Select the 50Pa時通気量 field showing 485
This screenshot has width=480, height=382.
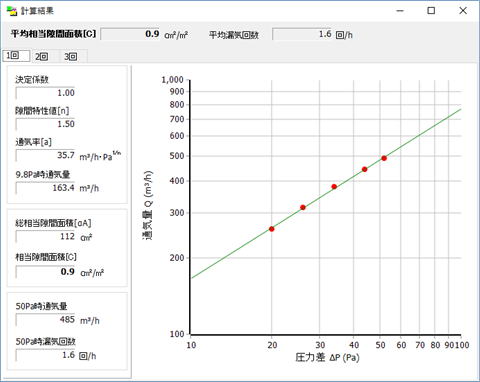(x=45, y=320)
